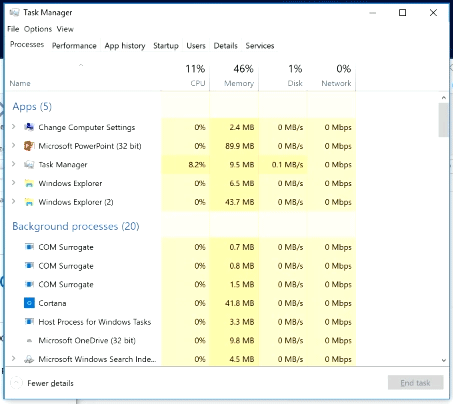Image resolution: width=453 pixels, height=404 pixels.
Task: Click the Task Manager icon in title bar
Action: (14, 13)
